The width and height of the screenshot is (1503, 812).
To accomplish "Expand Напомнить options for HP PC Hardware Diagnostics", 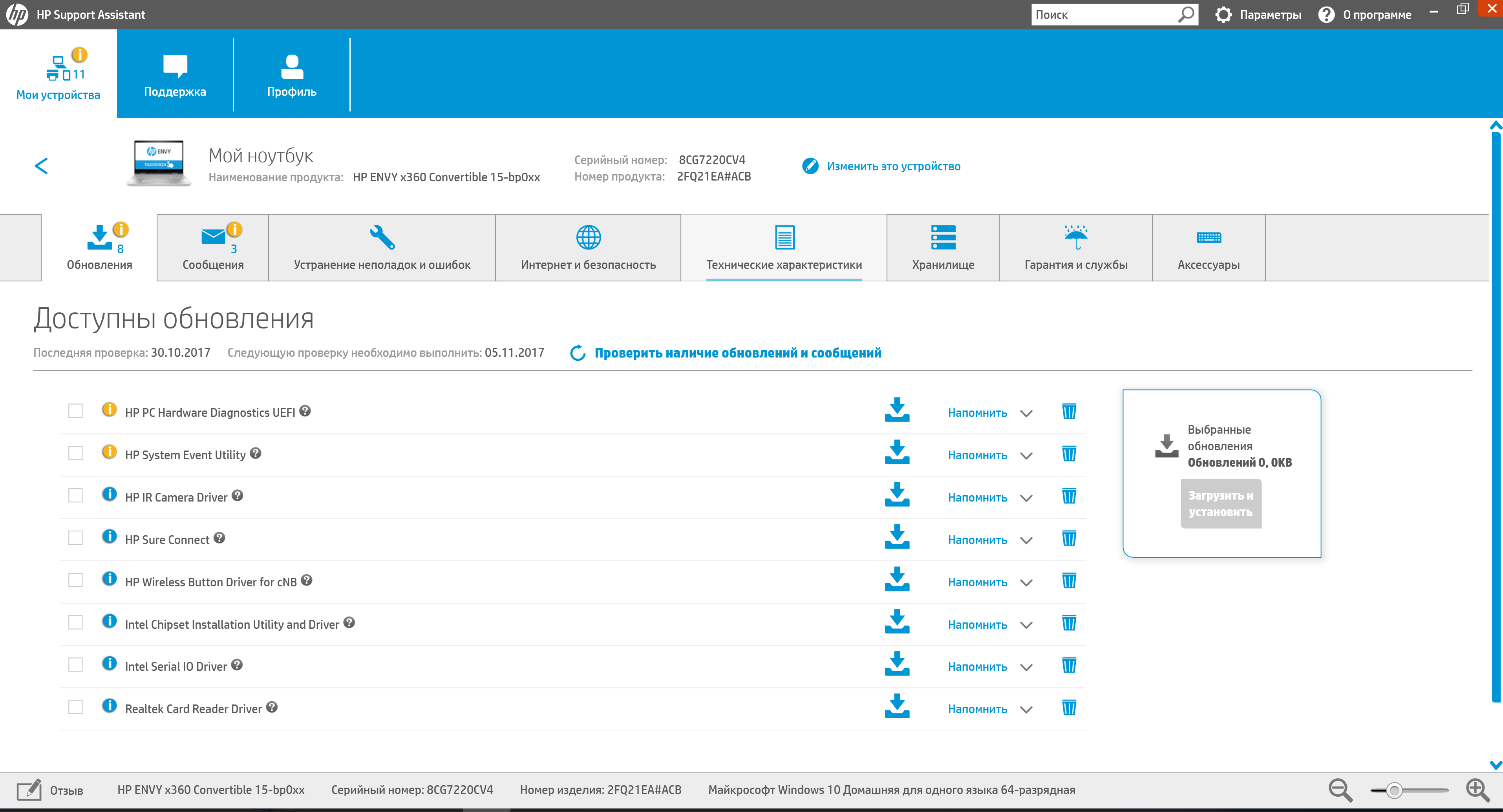I will (1026, 414).
